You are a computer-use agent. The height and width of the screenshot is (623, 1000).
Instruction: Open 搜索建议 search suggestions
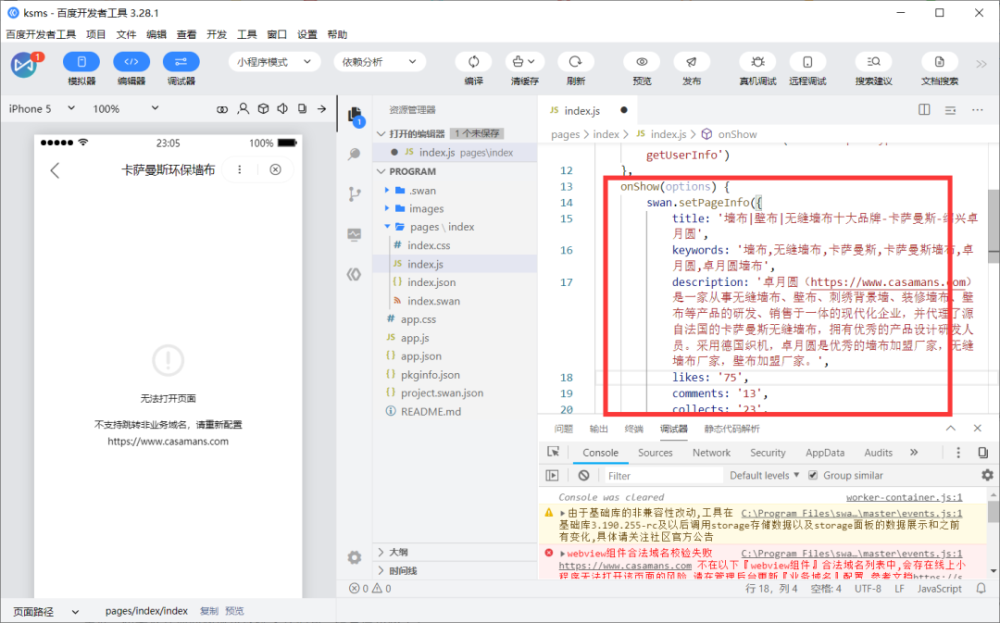click(x=874, y=62)
